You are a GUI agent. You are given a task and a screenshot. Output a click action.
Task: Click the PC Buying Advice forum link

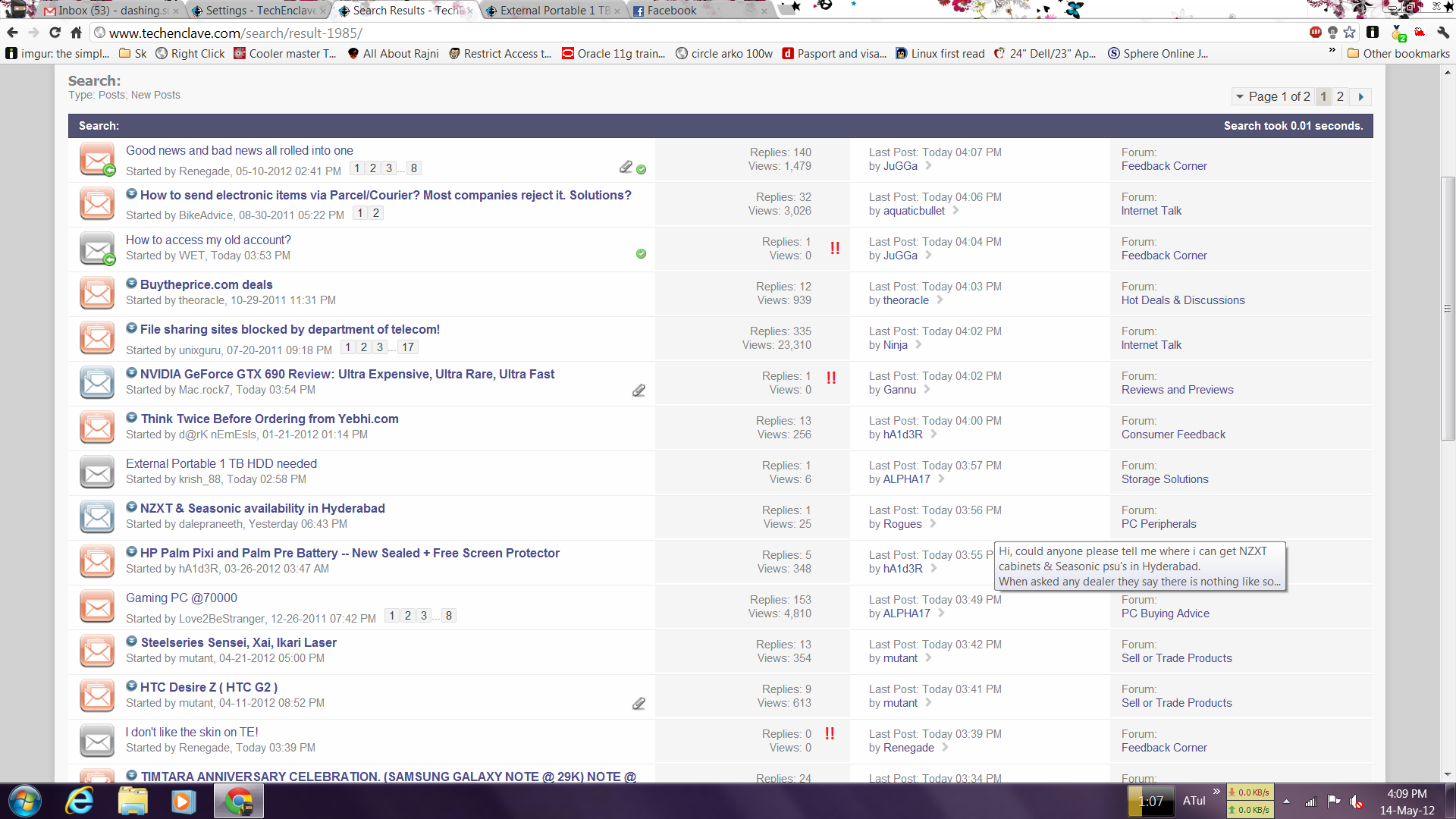point(1165,613)
